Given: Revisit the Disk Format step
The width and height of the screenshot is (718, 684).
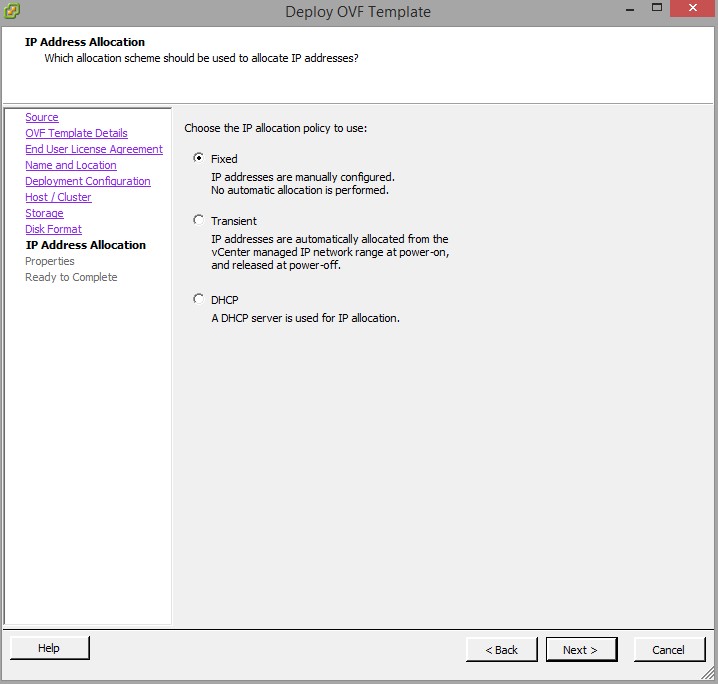Looking at the screenshot, I should [x=54, y=229].
